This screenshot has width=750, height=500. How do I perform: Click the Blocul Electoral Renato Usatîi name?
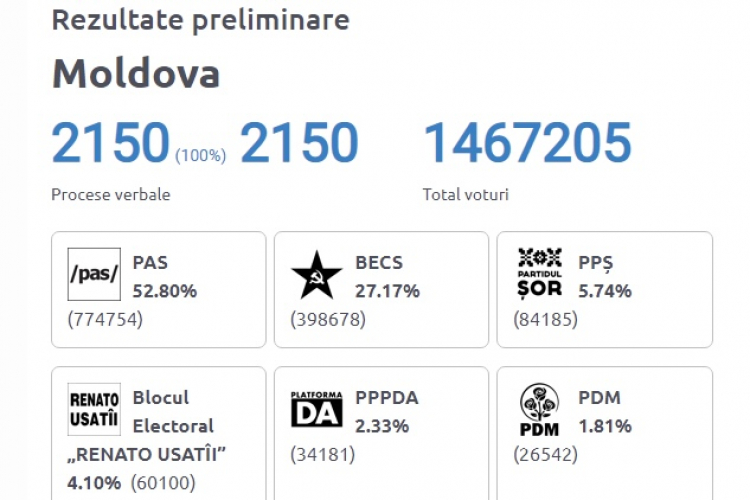point(147,426)
